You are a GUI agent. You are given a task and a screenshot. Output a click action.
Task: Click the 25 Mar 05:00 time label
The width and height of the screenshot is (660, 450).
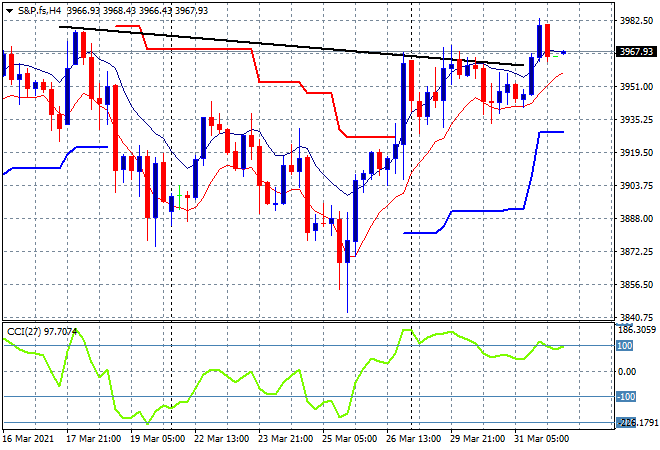(x=349, y=439)
